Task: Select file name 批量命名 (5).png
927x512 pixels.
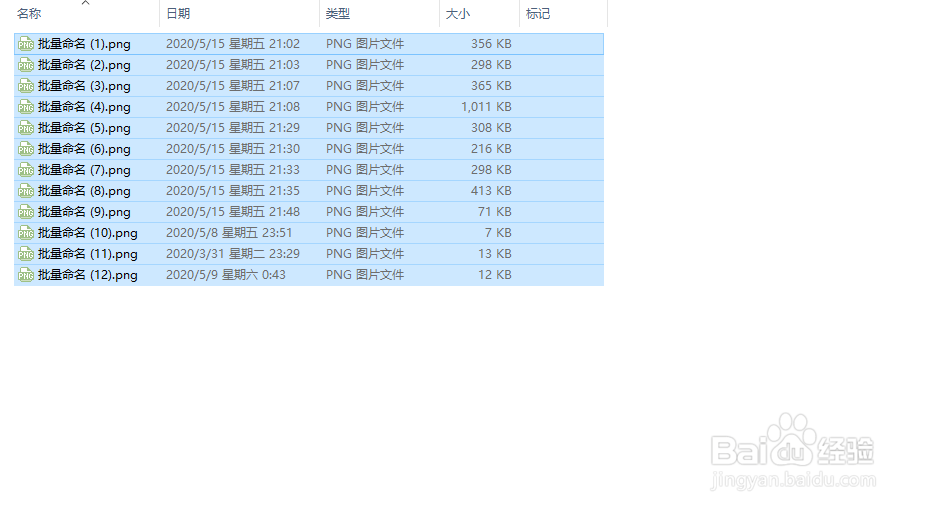Action: tap(84, 128)
